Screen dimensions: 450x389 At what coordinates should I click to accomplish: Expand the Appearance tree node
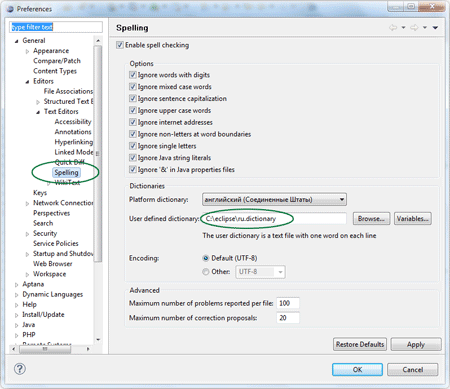pyautogui.click(x=27, y=51)
